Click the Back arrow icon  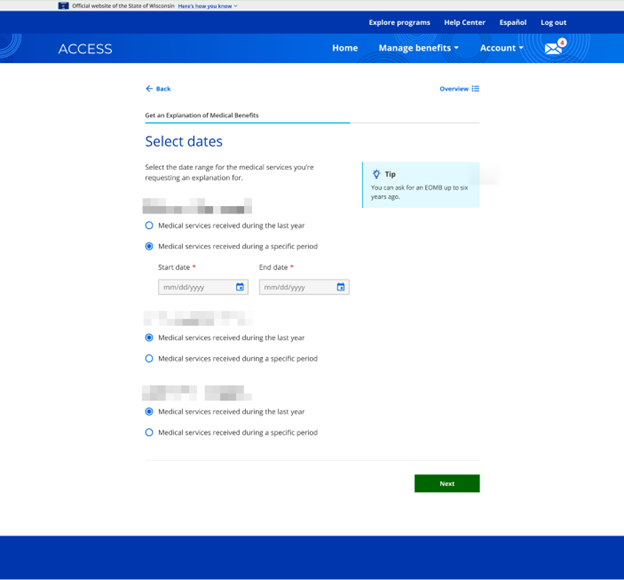coord(149,89)
